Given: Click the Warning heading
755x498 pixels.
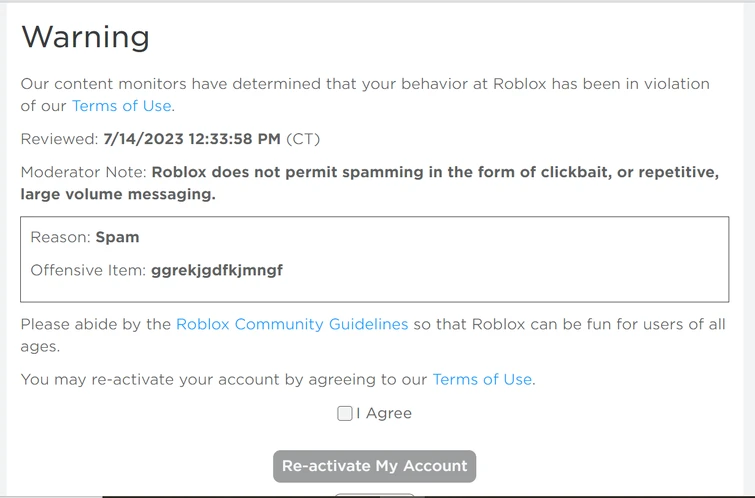Looking at the screenshot, I should (85, 37).
